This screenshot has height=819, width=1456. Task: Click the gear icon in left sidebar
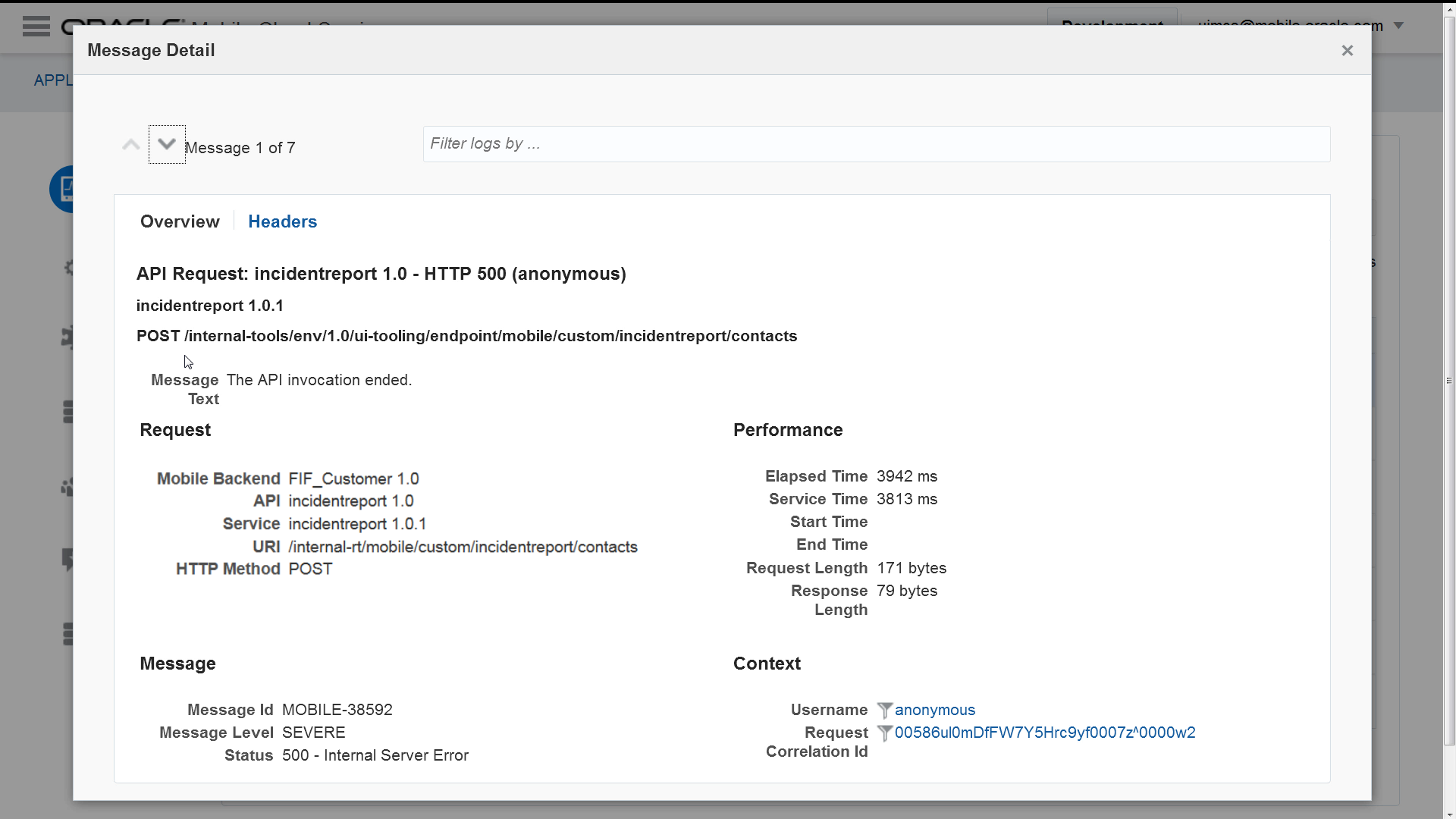click(68, 267)
